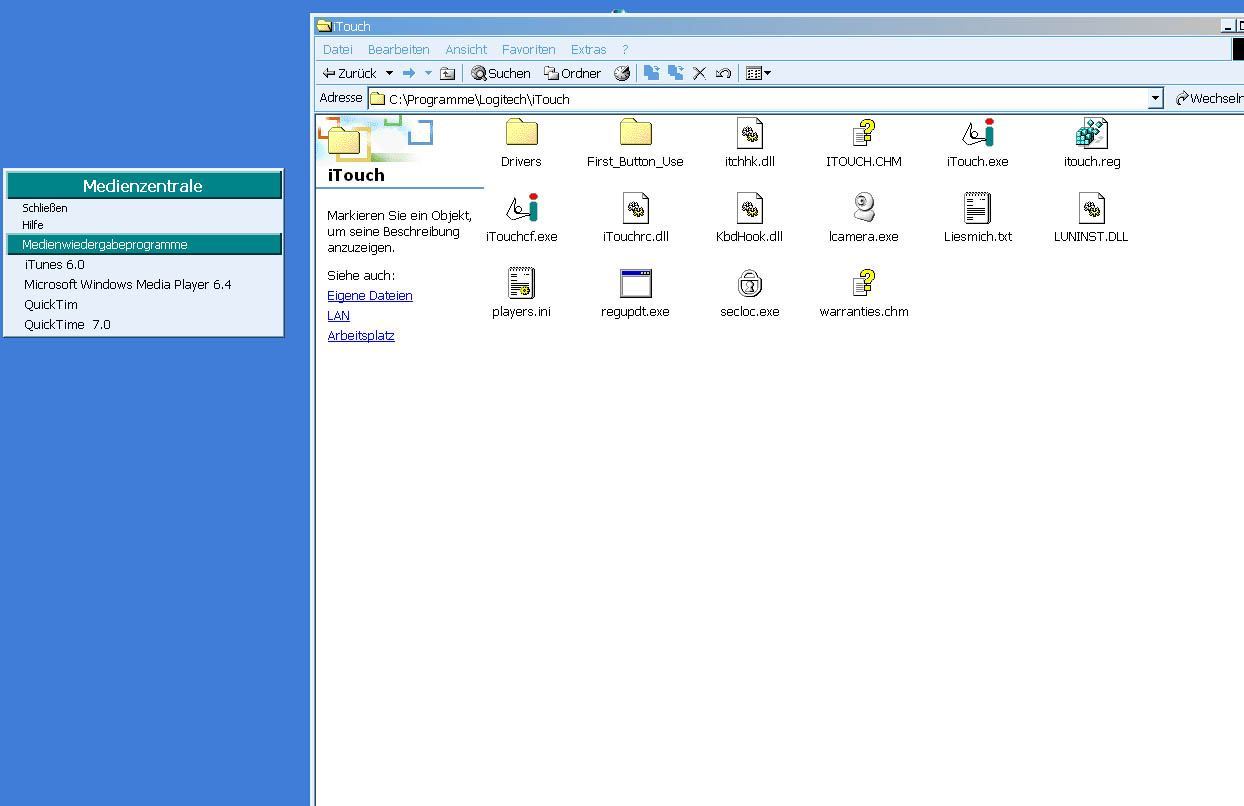
Task: Click the forward arrow toolbar button
Action: (x=409, y=73)
